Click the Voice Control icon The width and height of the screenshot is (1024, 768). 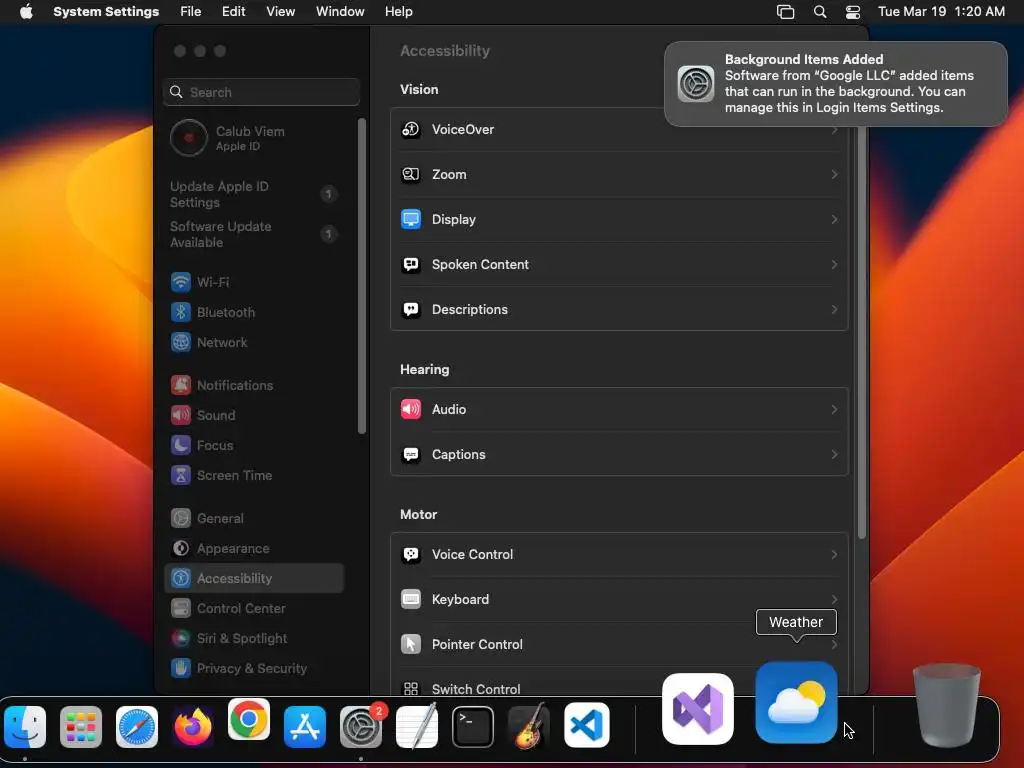click(x=410, y=554)
